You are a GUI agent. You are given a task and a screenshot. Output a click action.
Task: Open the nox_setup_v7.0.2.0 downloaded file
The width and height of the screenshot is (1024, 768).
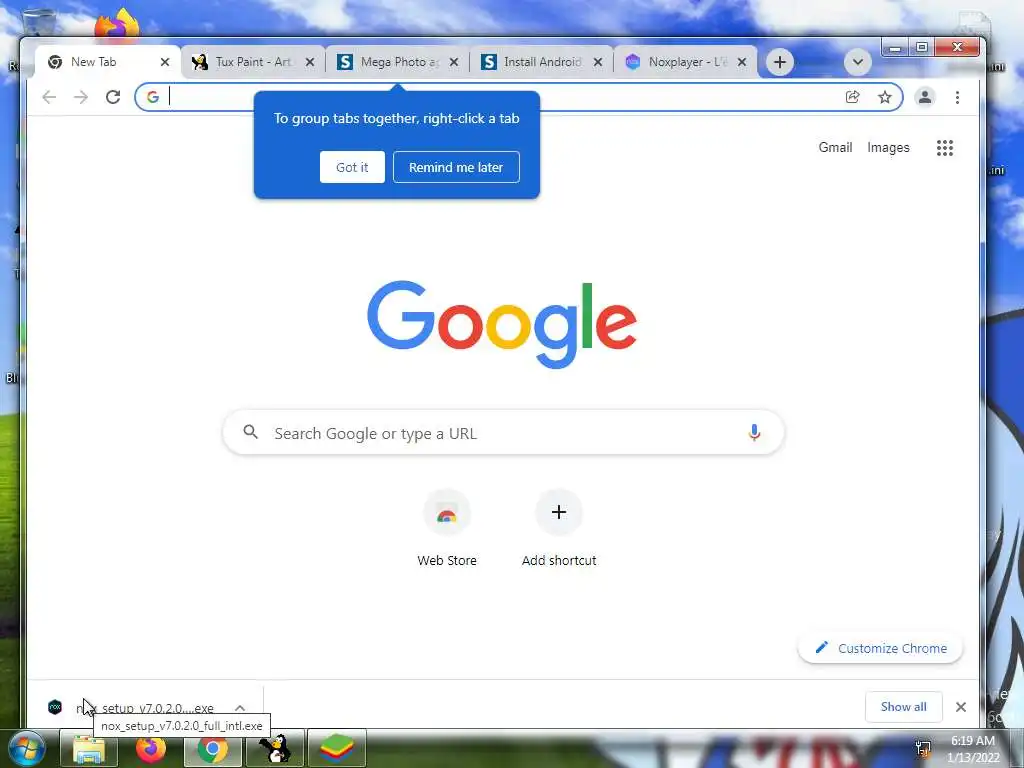pos(145,708)
